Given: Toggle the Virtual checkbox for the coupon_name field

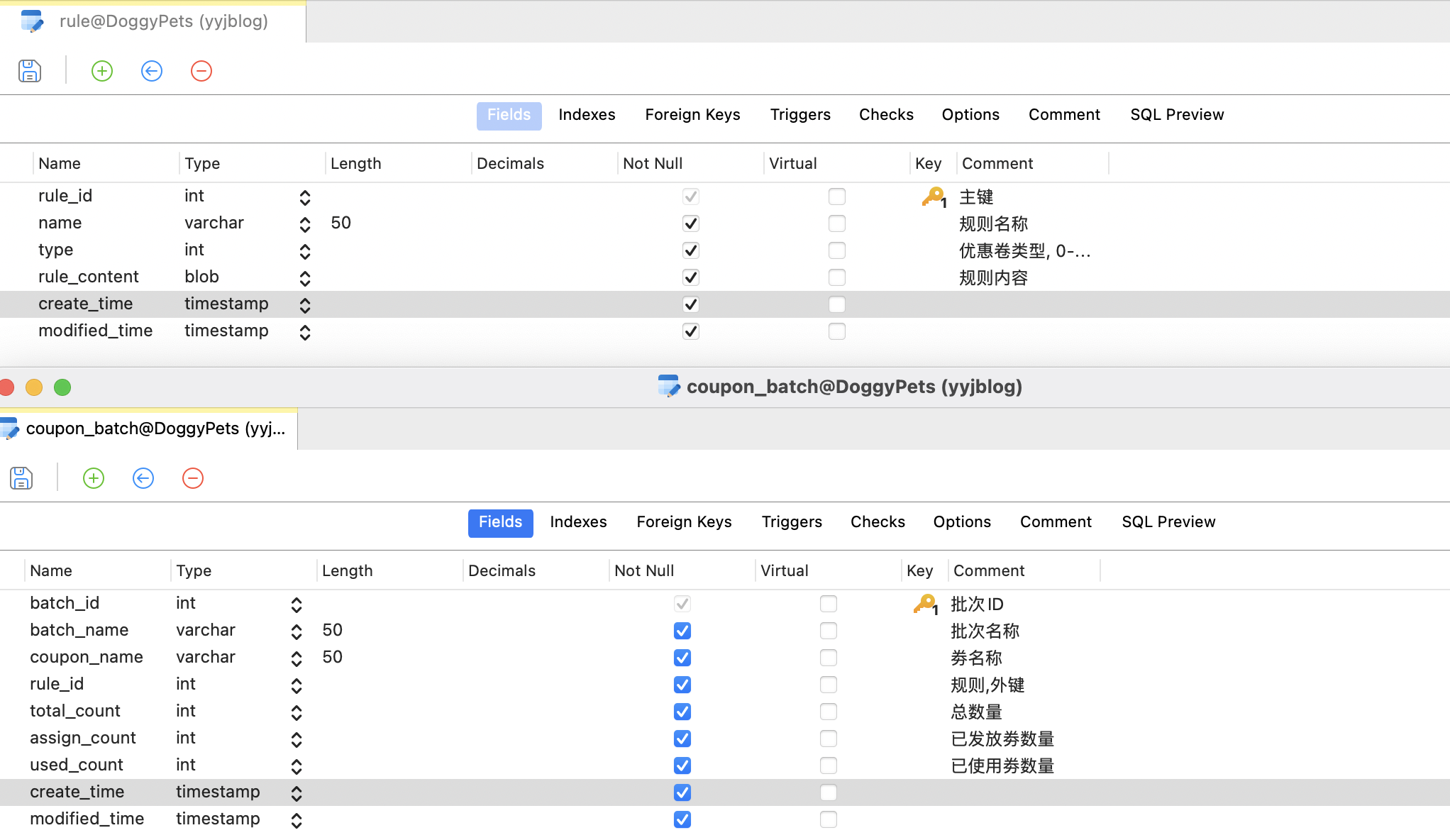Looking at the screenshot, I should pyautogui.click(x=829, y=658).
